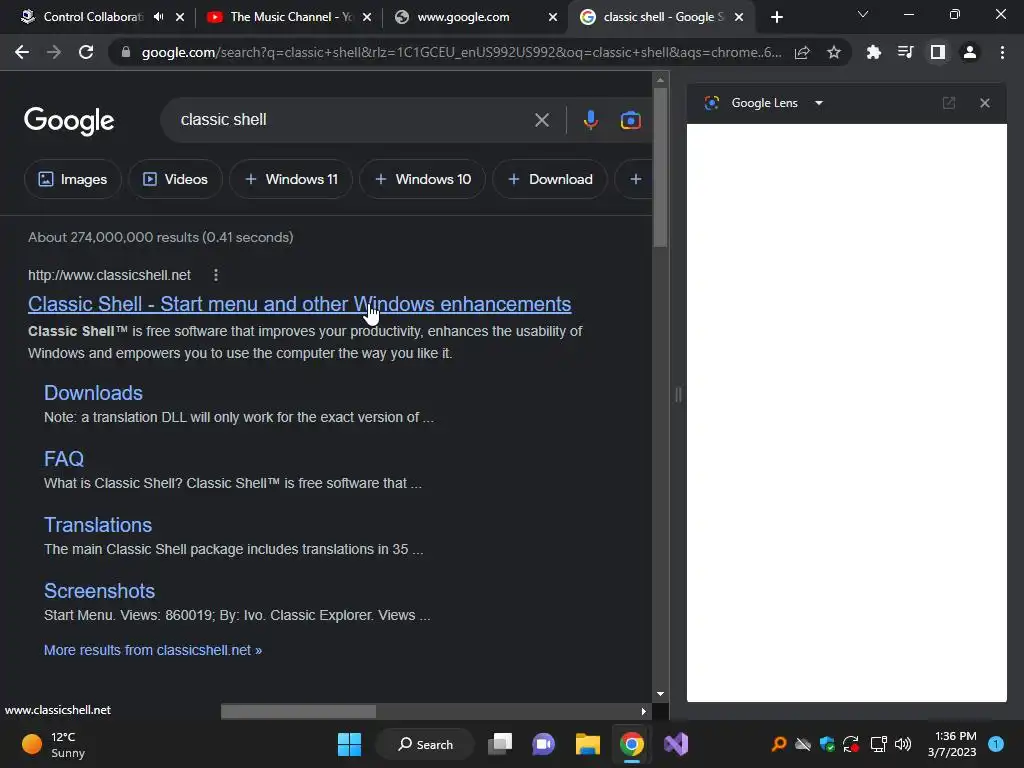The image size is (1024, 768).
Task: Click the horizontal scrollbar right arrow
Action: pos(643,711)
